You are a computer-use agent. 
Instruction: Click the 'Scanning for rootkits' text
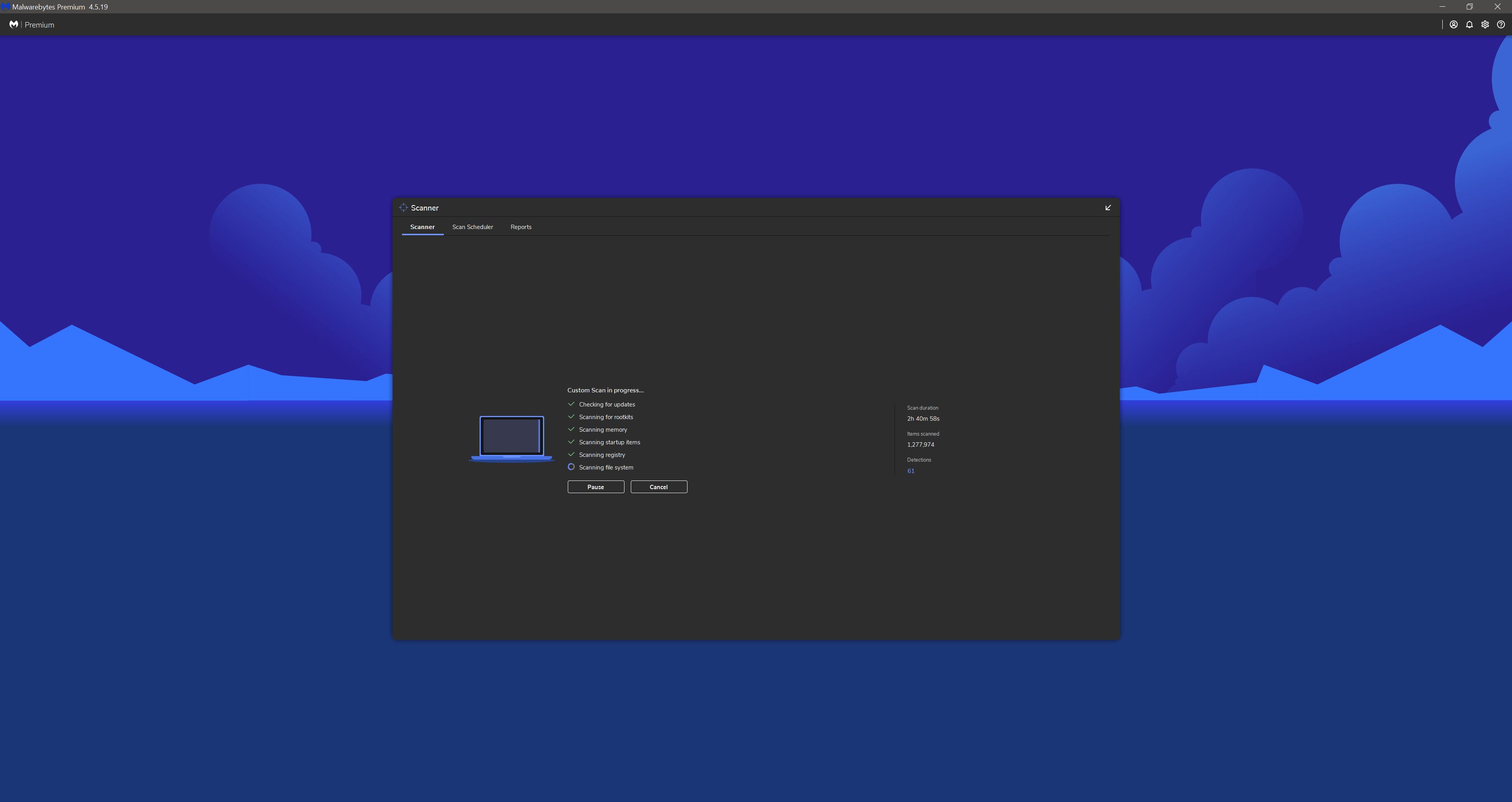tap(606, 417)
